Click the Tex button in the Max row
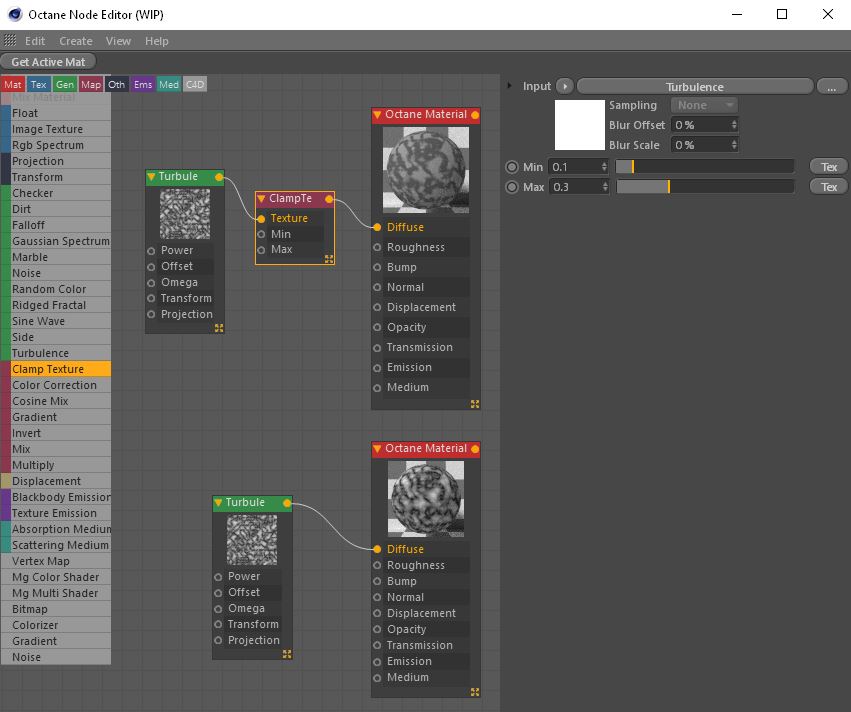The width and height of the screenshot is (851, 712). (828, 187)
